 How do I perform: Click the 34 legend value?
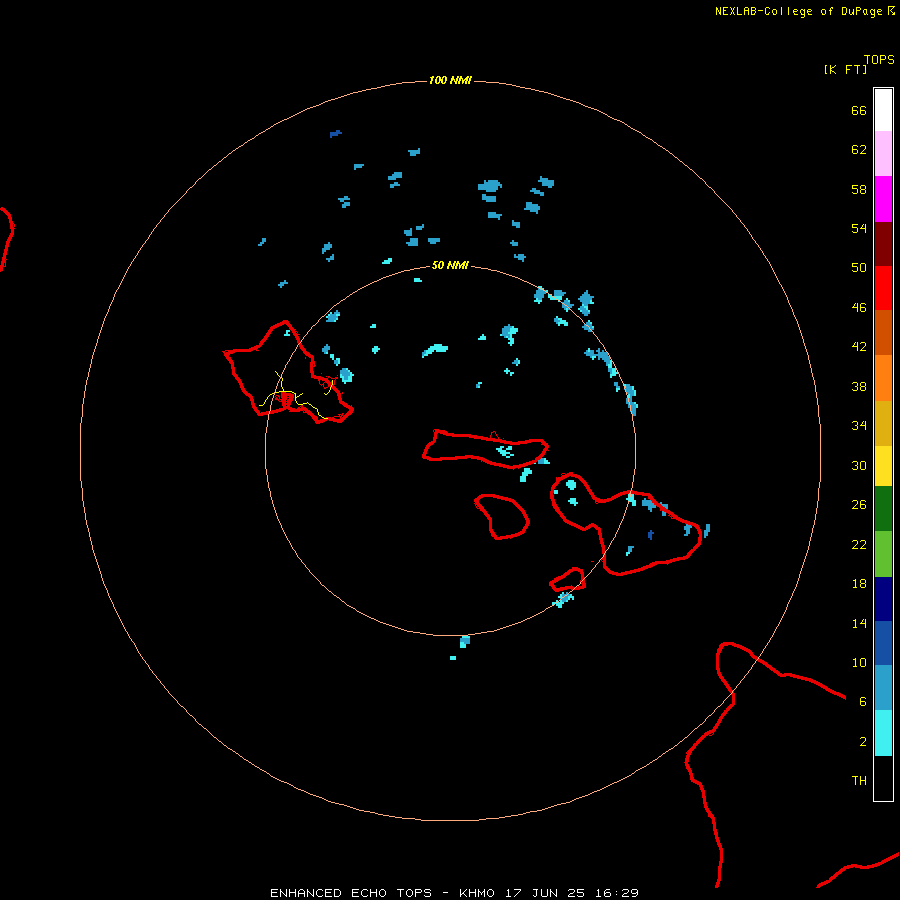click(859, 426)
